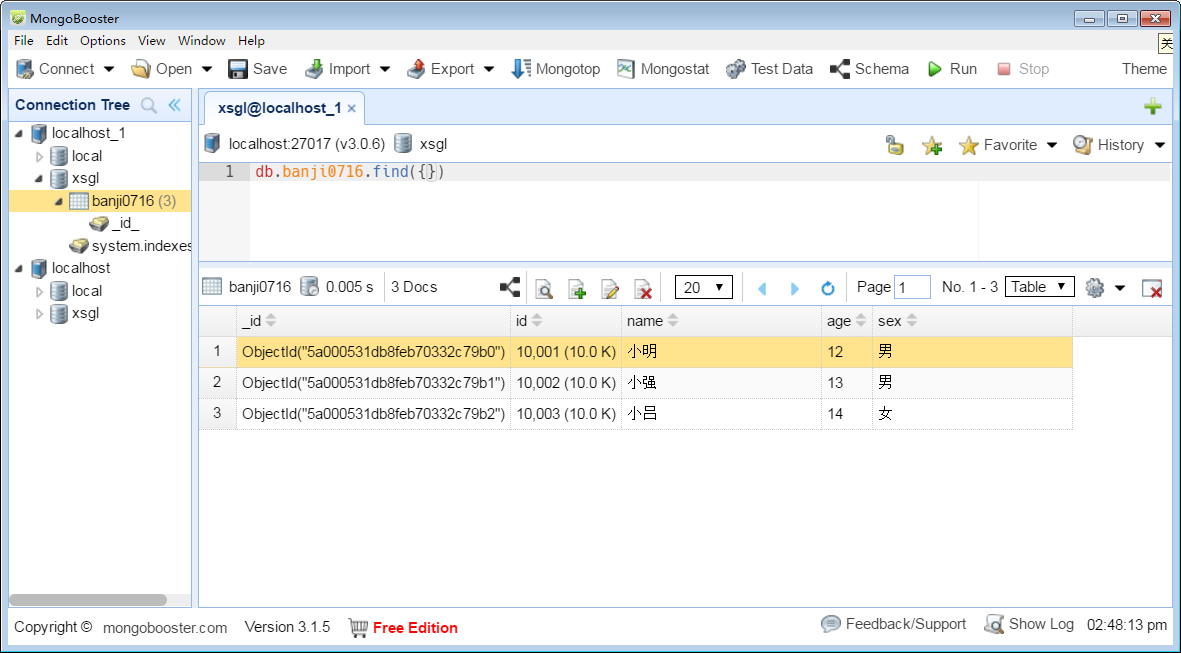Open the page size 20 dropdown
Image resolution: width=1181 pixels, height=653 pixels.
tap(703, 287)
